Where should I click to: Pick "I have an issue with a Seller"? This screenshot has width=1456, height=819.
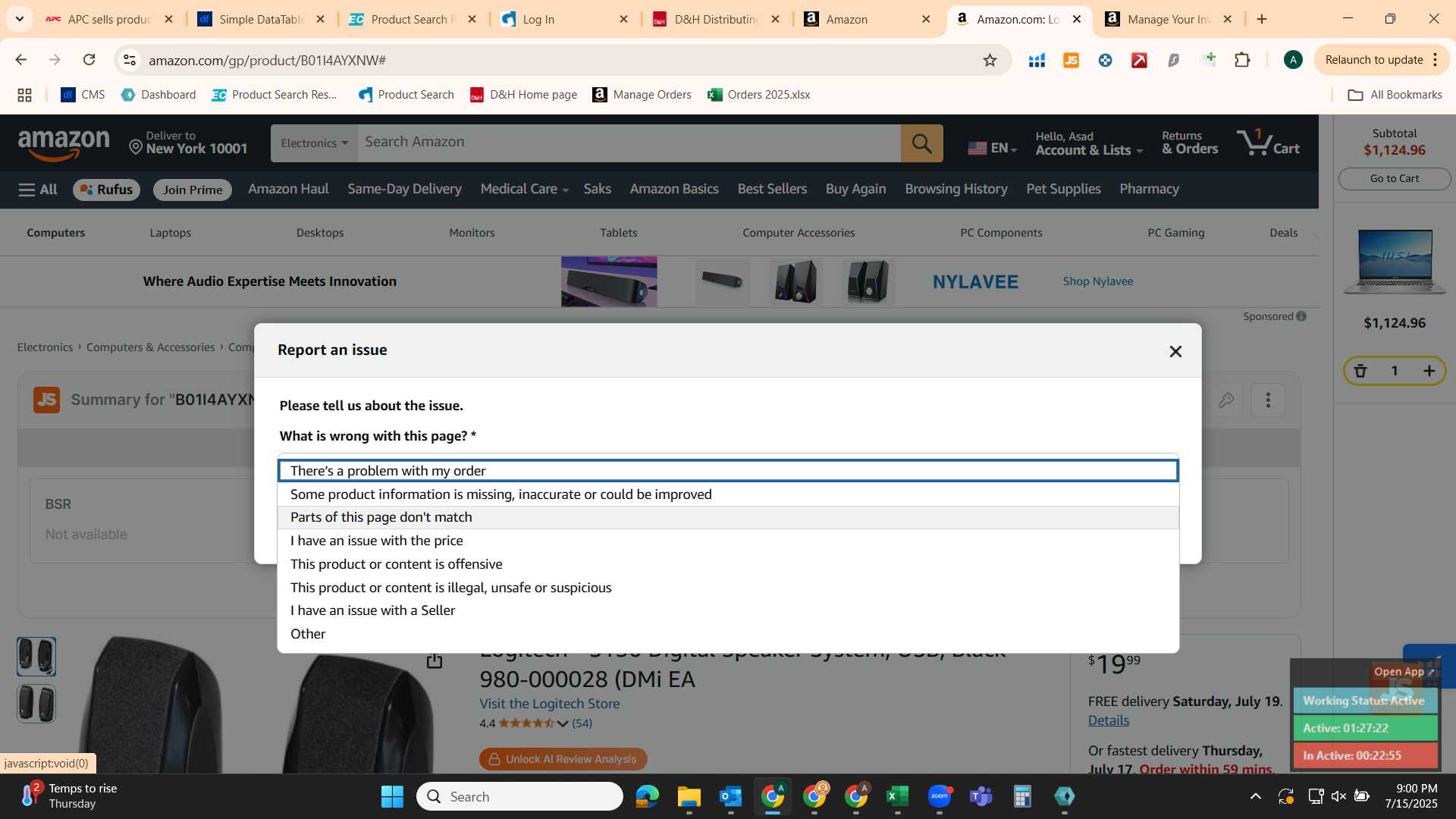coord(728,610)
